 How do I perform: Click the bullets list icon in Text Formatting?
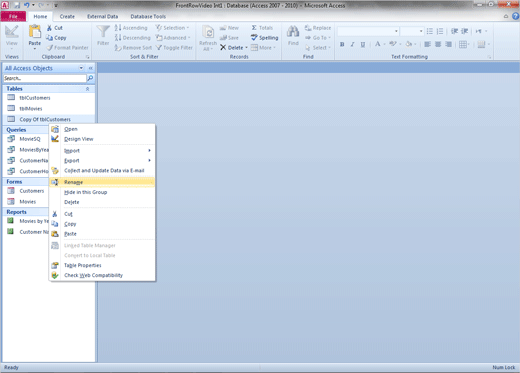pos(430,31)
